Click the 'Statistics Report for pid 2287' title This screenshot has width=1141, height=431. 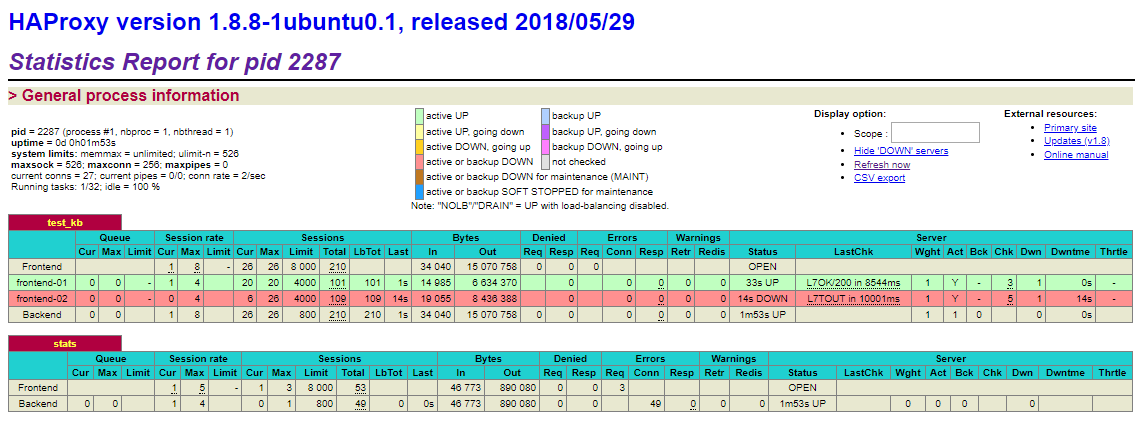click(x=175, y=61)
